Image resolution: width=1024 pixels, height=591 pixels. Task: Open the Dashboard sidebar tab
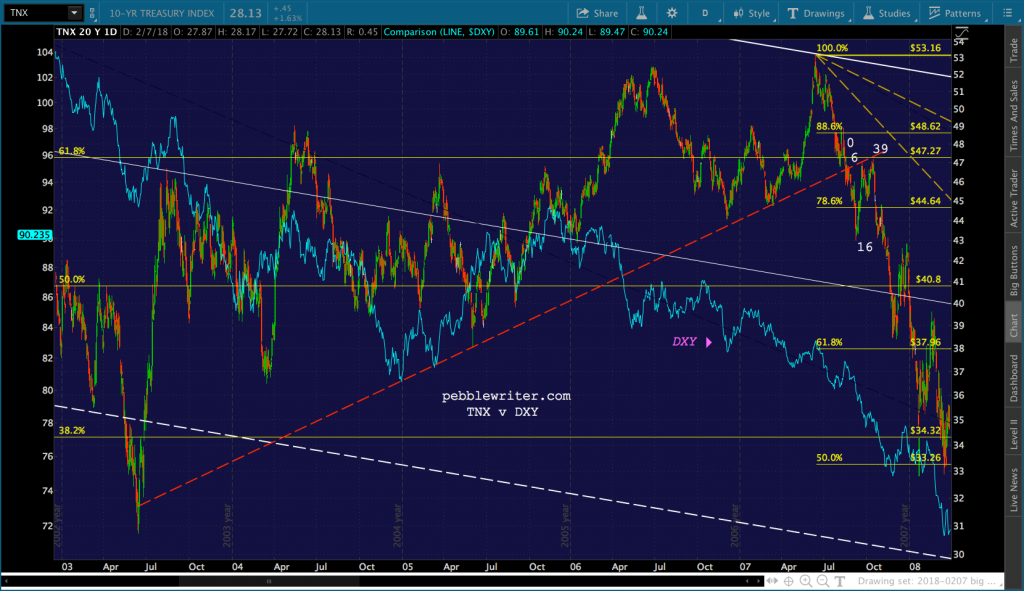pyautogui.click(x=1014, y=378)
